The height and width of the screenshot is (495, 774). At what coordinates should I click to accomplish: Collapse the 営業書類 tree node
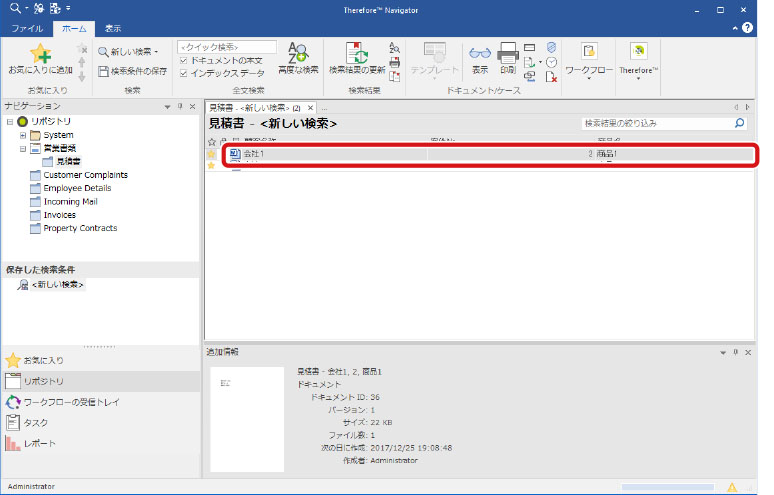pos(22,148)
